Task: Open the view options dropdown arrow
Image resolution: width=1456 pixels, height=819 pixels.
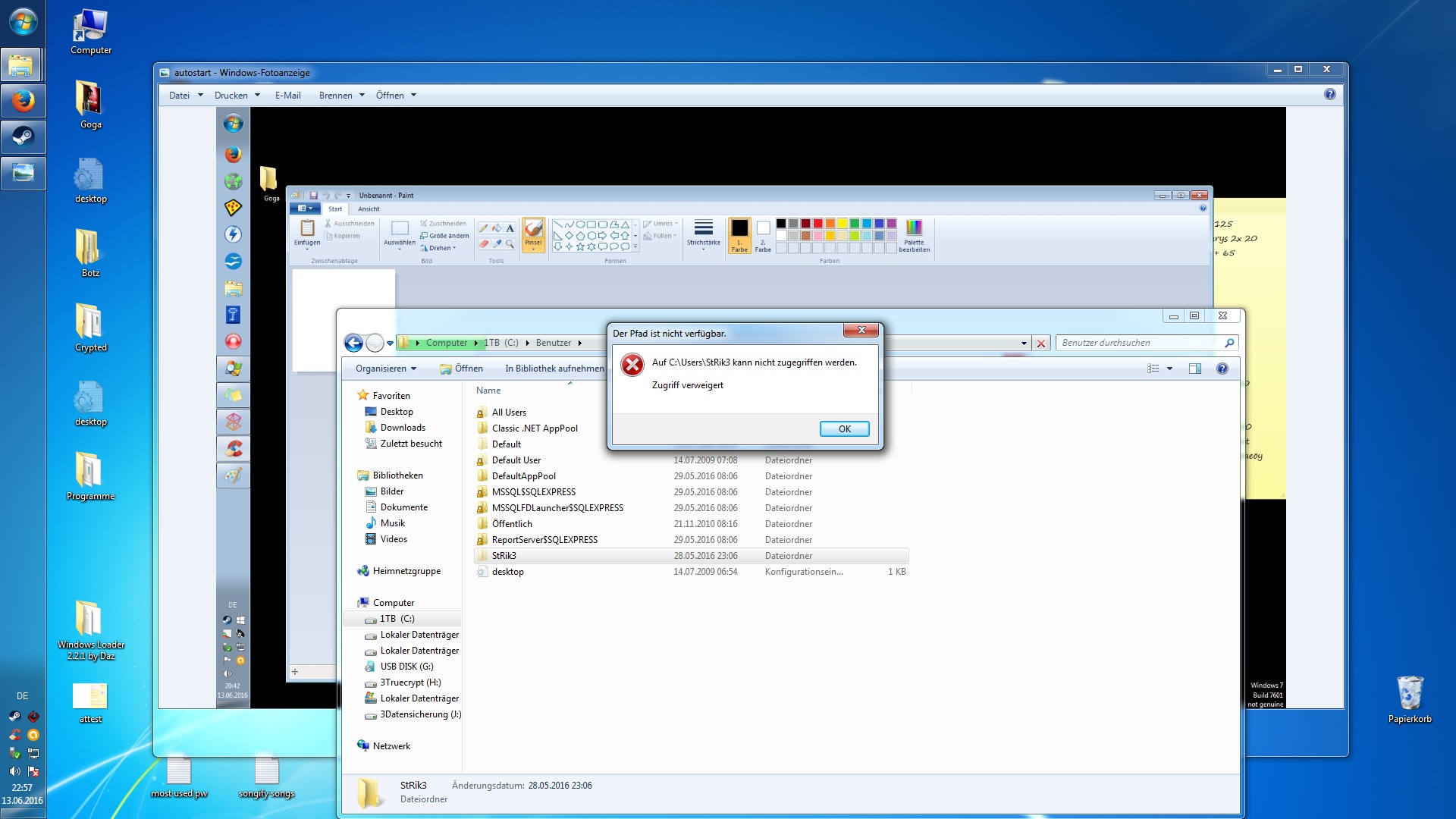Action: 1169,369
